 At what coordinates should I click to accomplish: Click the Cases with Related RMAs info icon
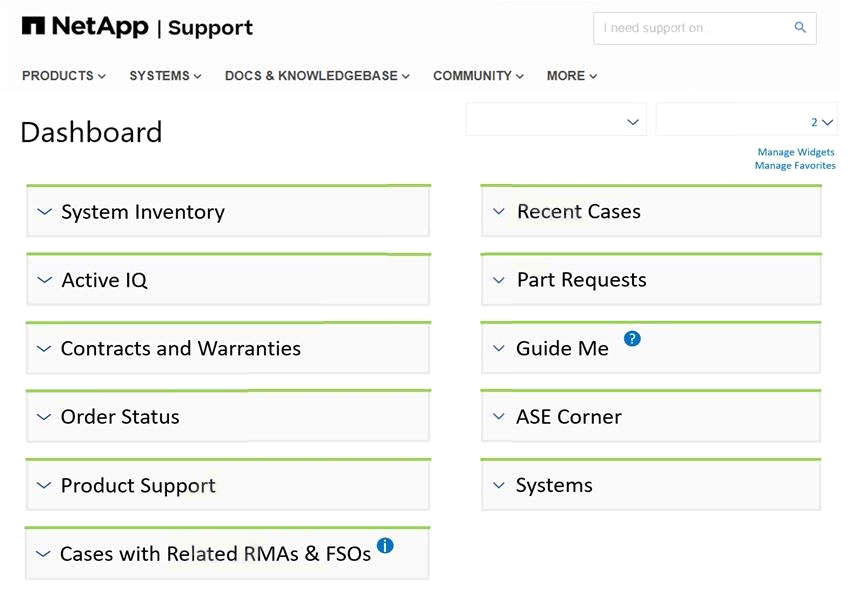tap(385, 546)
